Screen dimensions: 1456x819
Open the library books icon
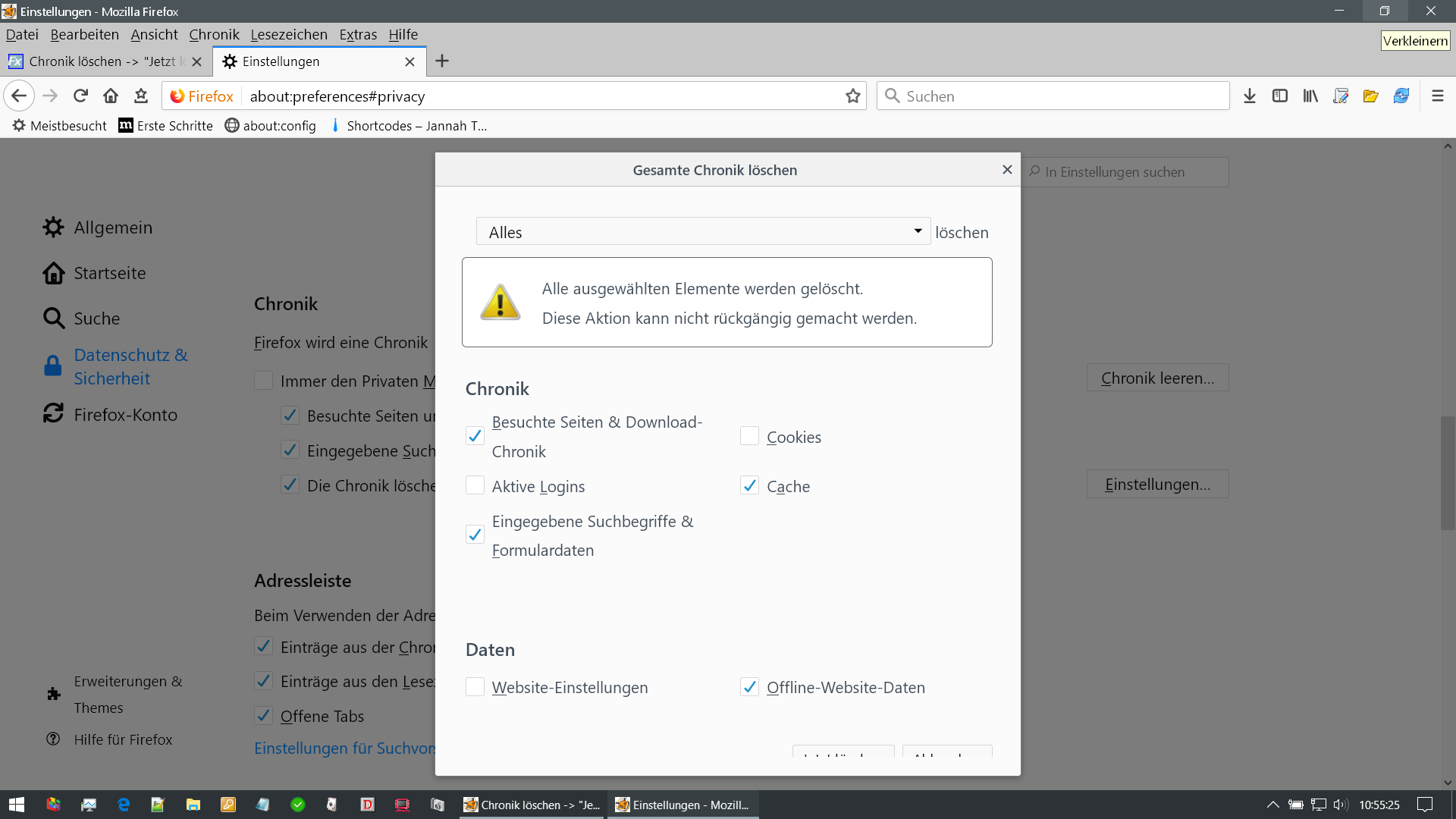pyautogui.click(x=1310, y=96)
